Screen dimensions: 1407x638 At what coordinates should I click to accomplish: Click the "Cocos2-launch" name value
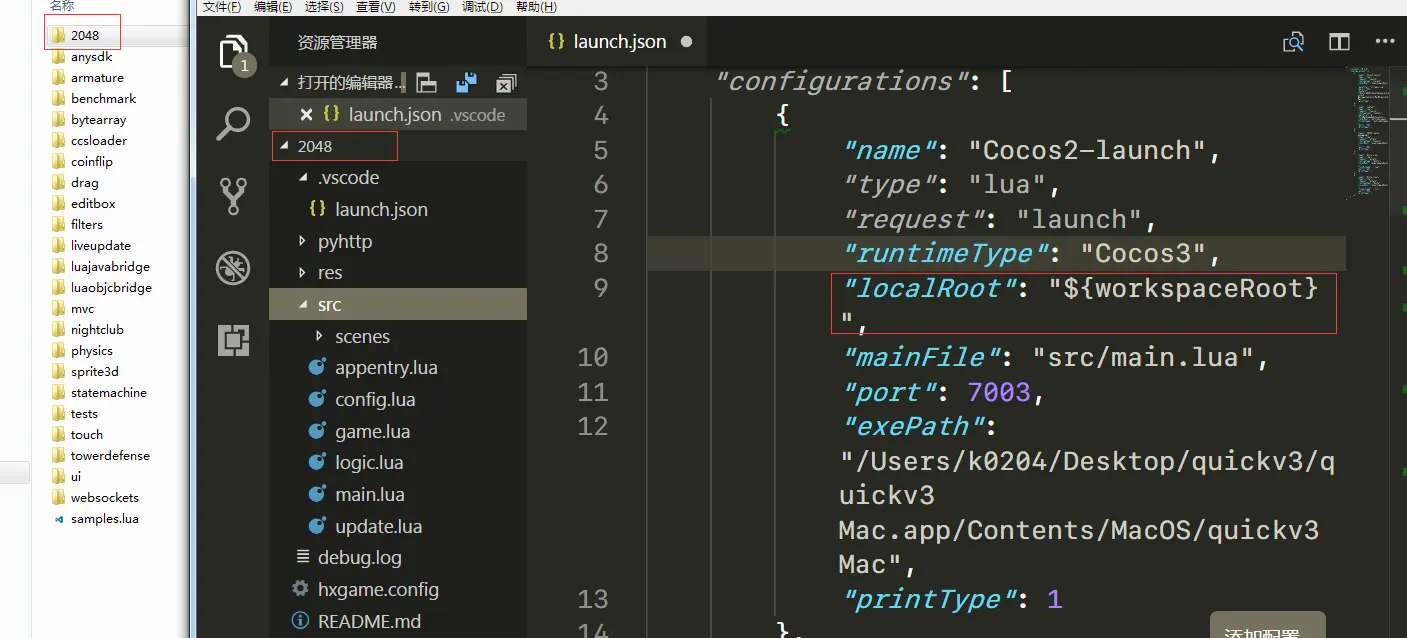(1094, 150)
